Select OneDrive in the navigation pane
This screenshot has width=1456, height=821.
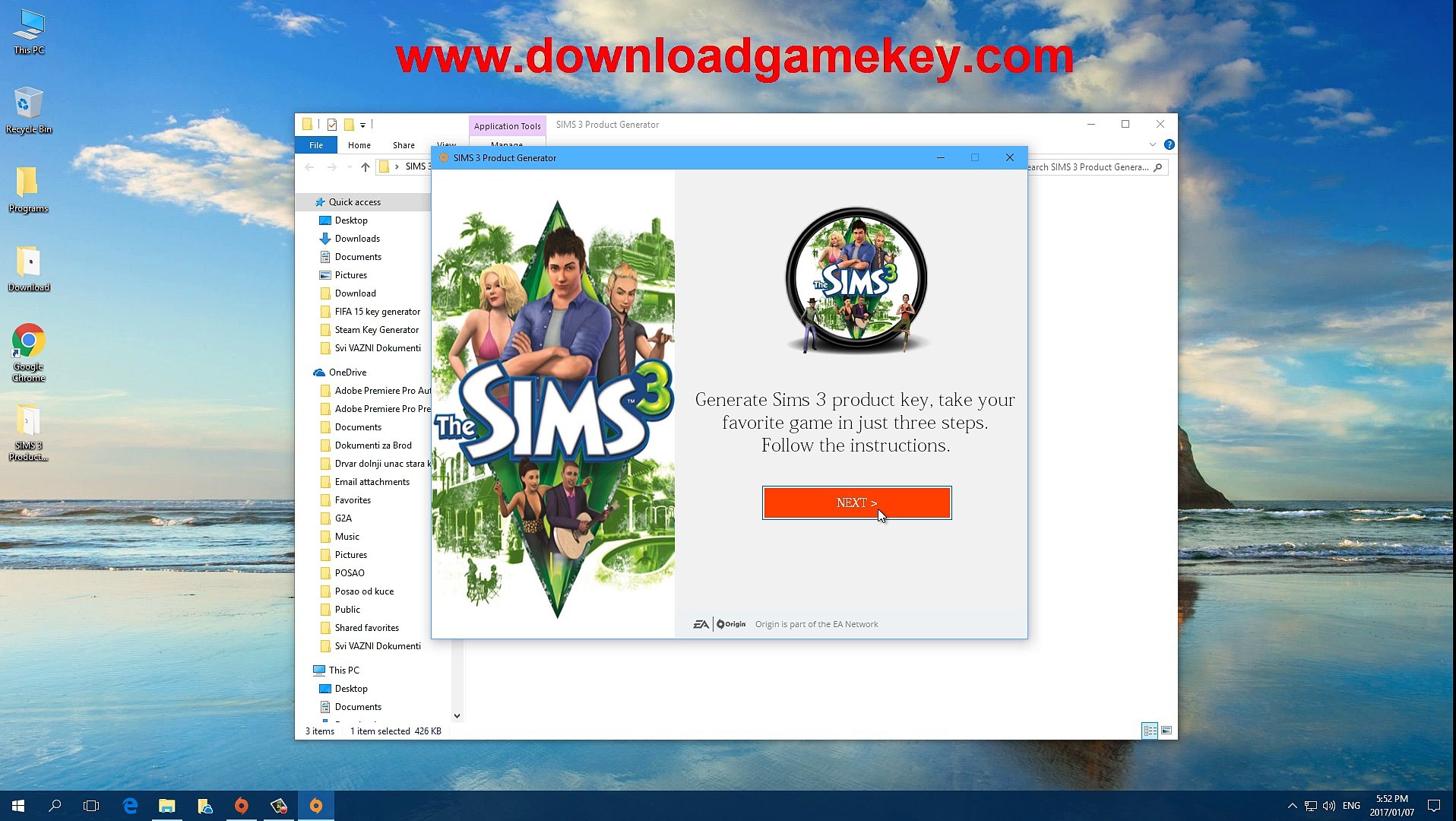point(347,372)
